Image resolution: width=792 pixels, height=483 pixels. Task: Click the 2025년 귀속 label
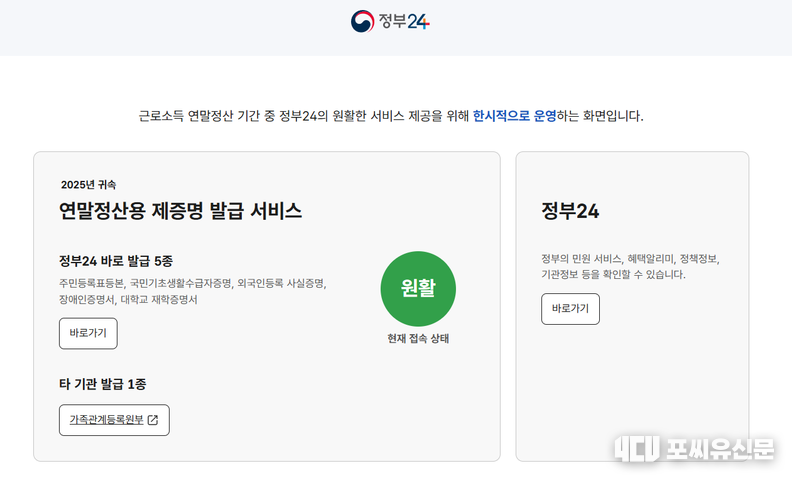pyautogui.click(x=88, y=184)
